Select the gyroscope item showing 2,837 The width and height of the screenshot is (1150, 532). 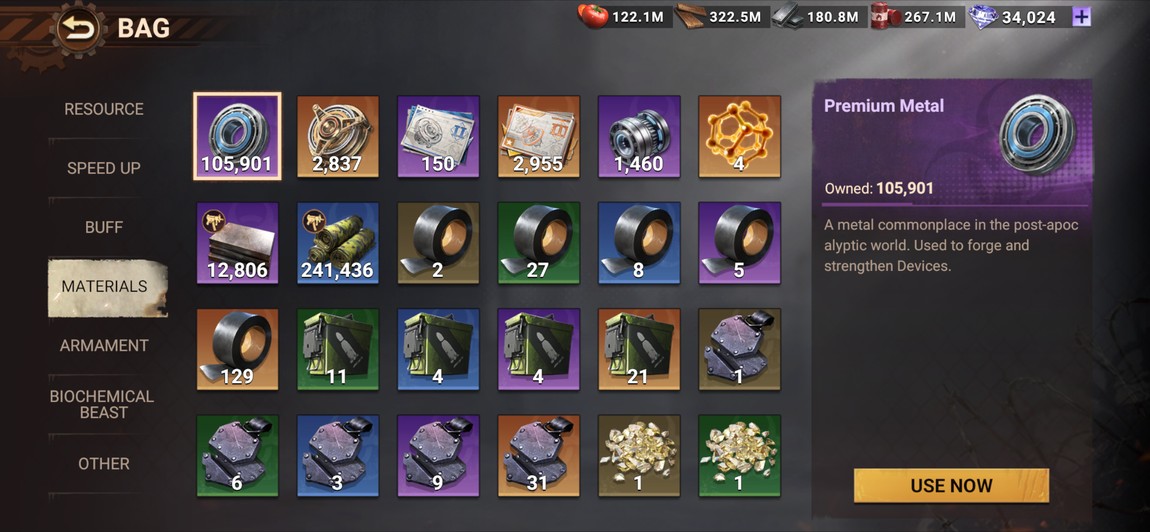(x=337, y=136)
